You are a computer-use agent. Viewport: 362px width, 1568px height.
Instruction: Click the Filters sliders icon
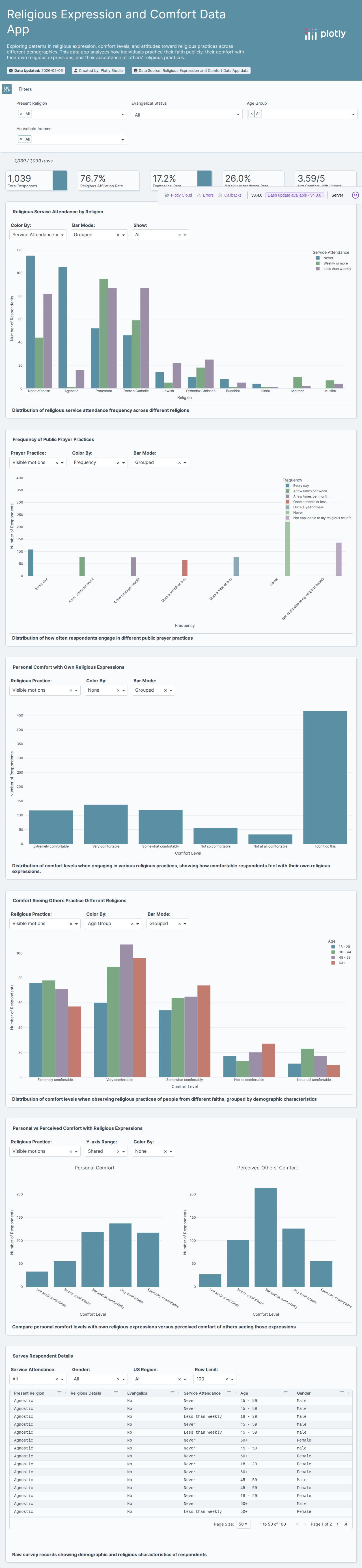click(7, 89)
